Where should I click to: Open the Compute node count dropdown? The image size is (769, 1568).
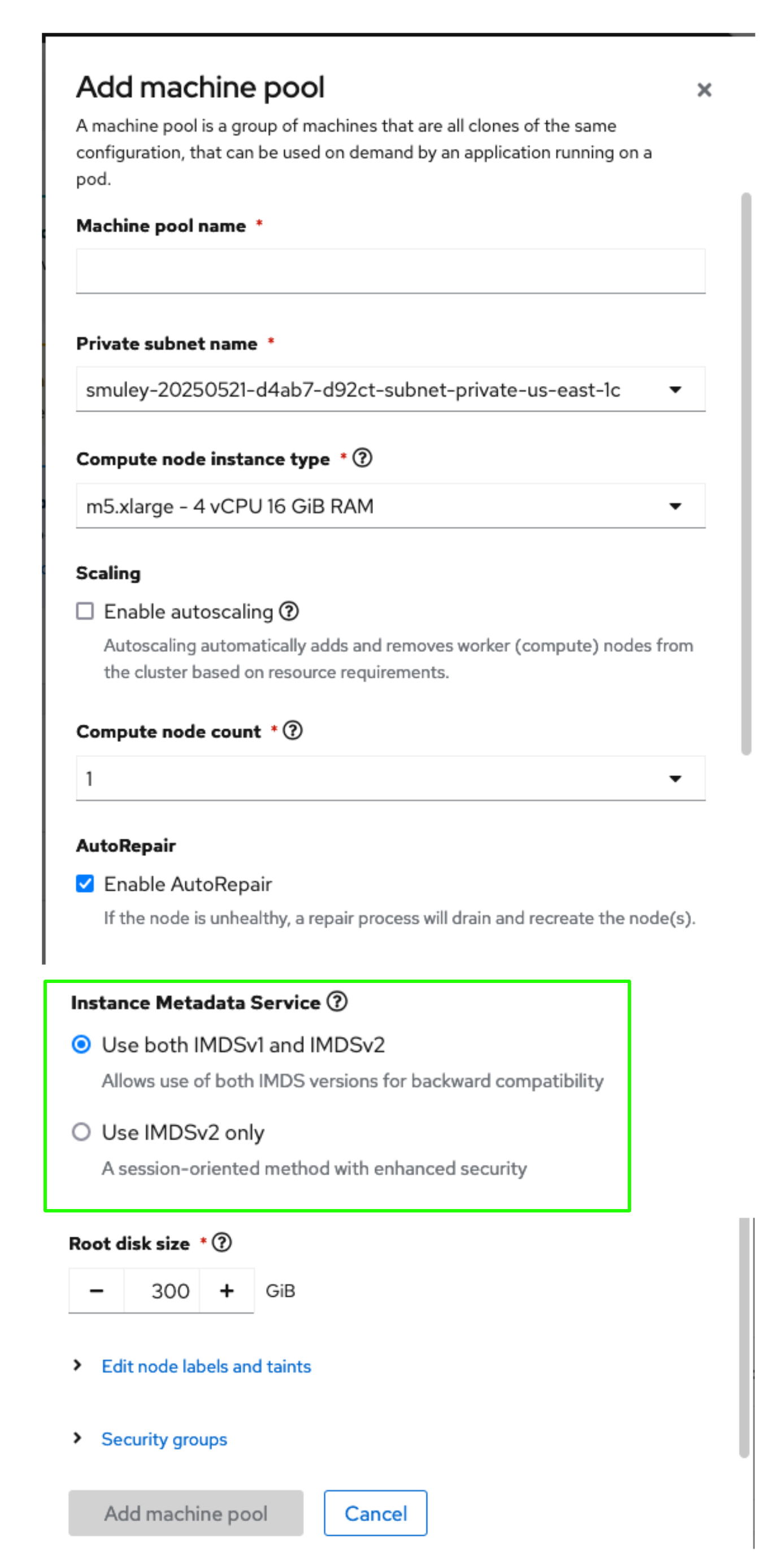click(390, 778)
